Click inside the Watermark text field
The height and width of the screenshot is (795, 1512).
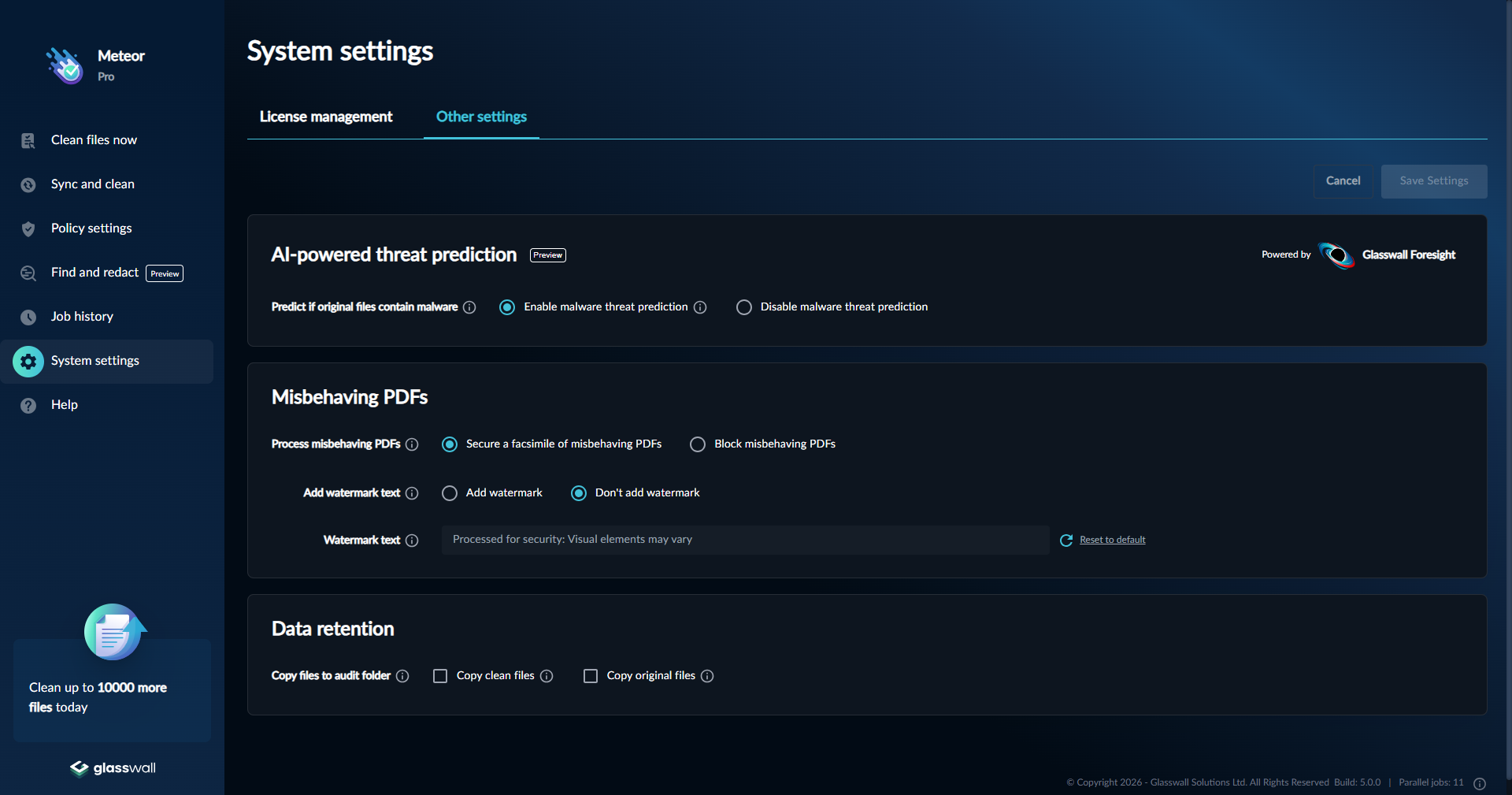point(744,540)
